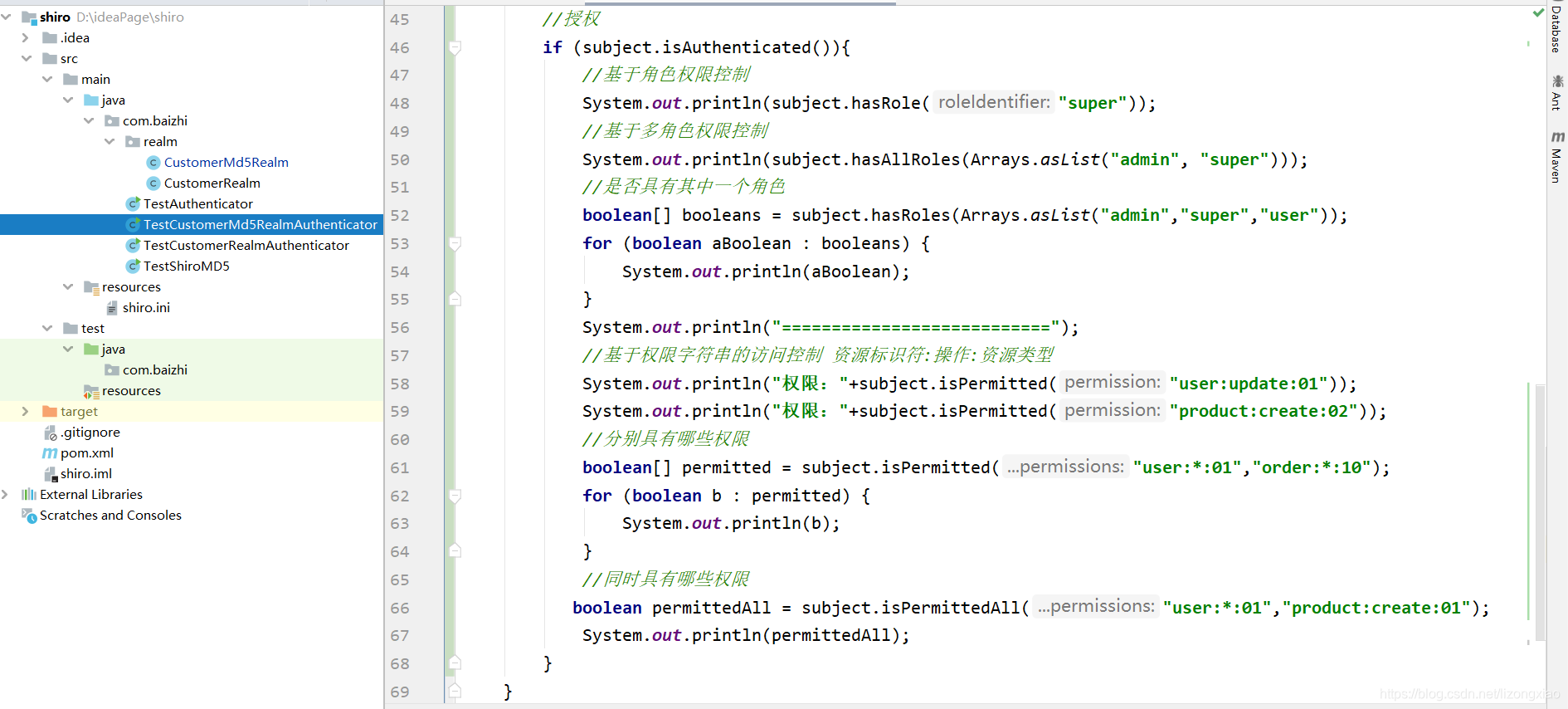Toggle fold end marker at line 64
1568x709 pixels.
[x=455, y=551]
